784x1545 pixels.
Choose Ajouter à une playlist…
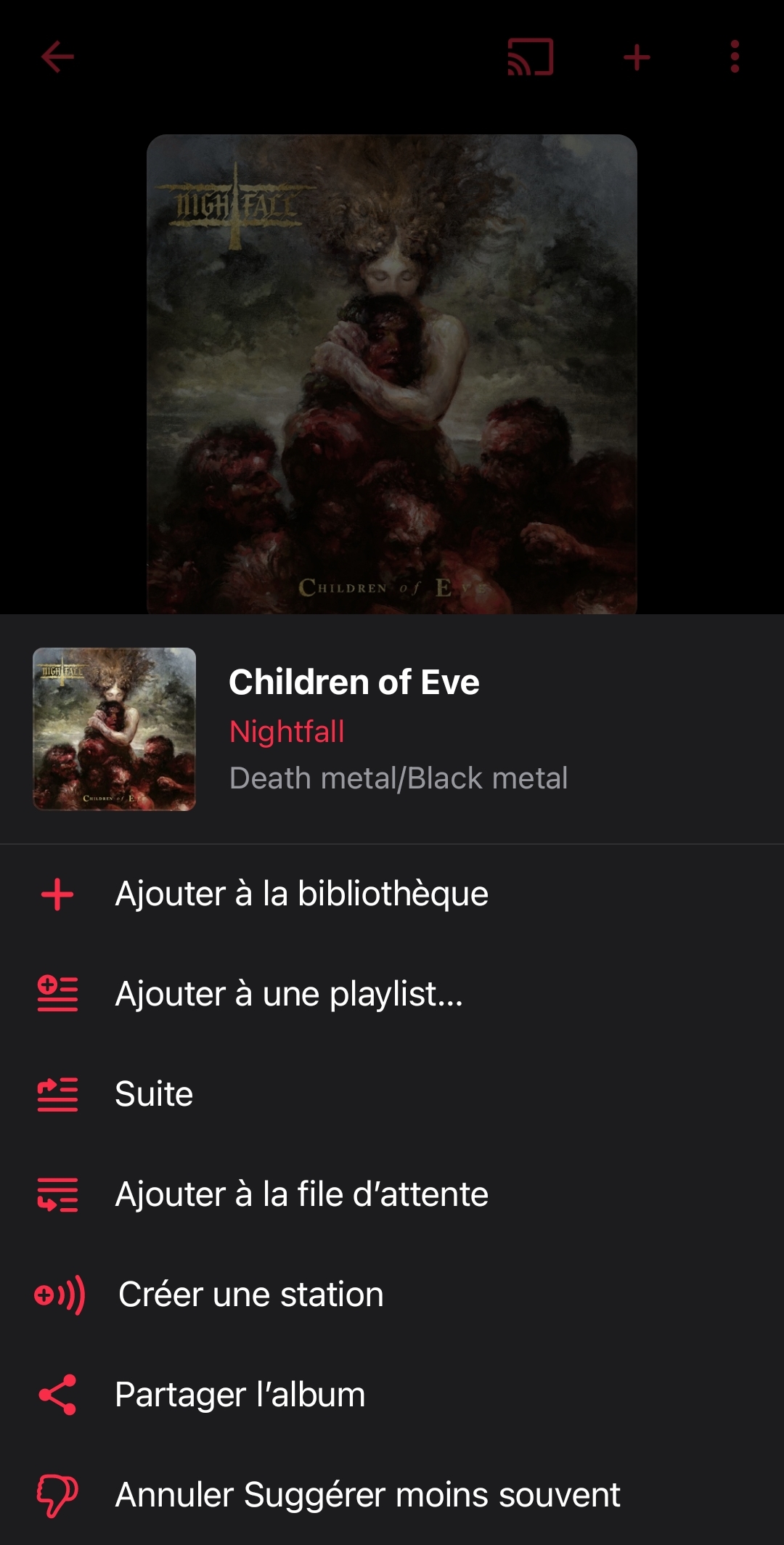289,994
